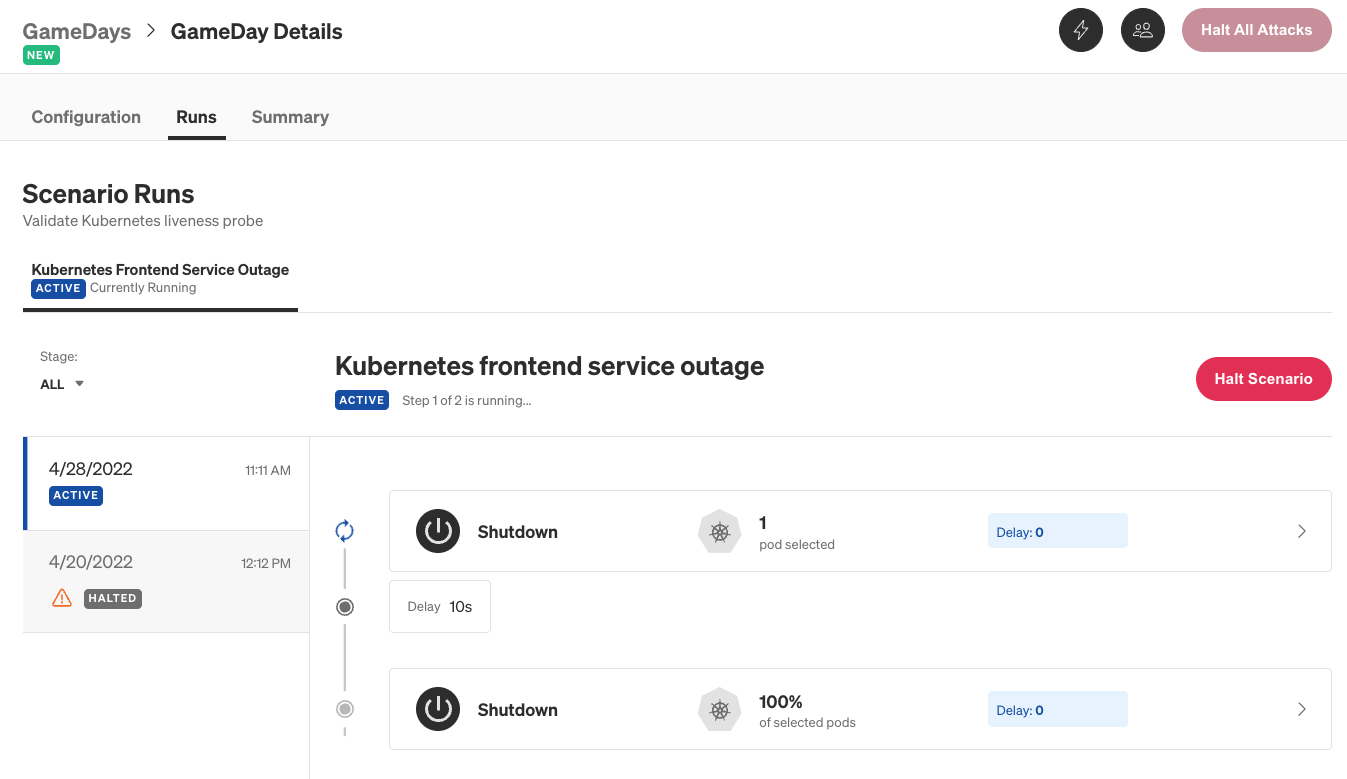Click the Halt All Attacks button

tap(1256, 30)
